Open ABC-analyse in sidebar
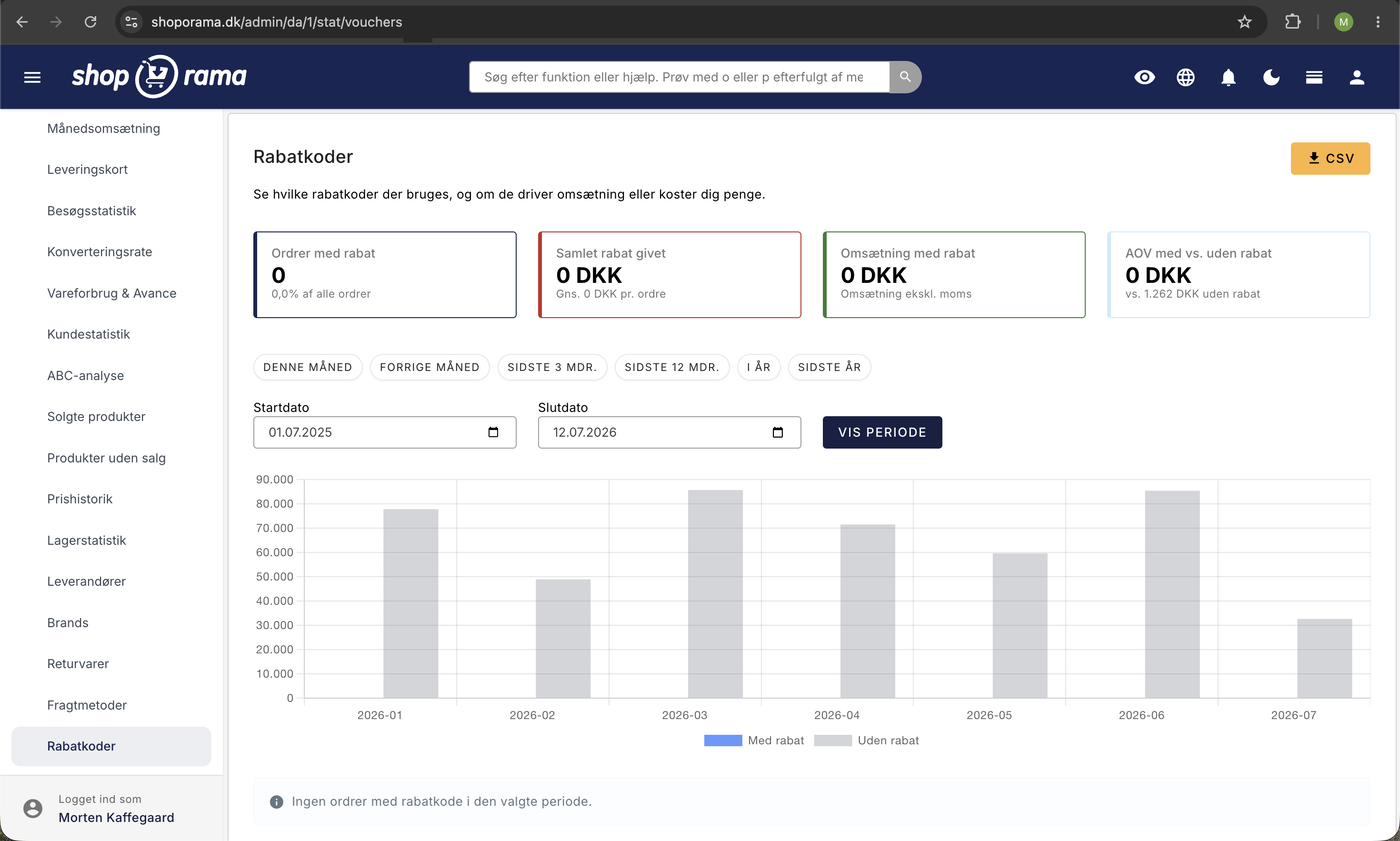 (x=86, y=375)
